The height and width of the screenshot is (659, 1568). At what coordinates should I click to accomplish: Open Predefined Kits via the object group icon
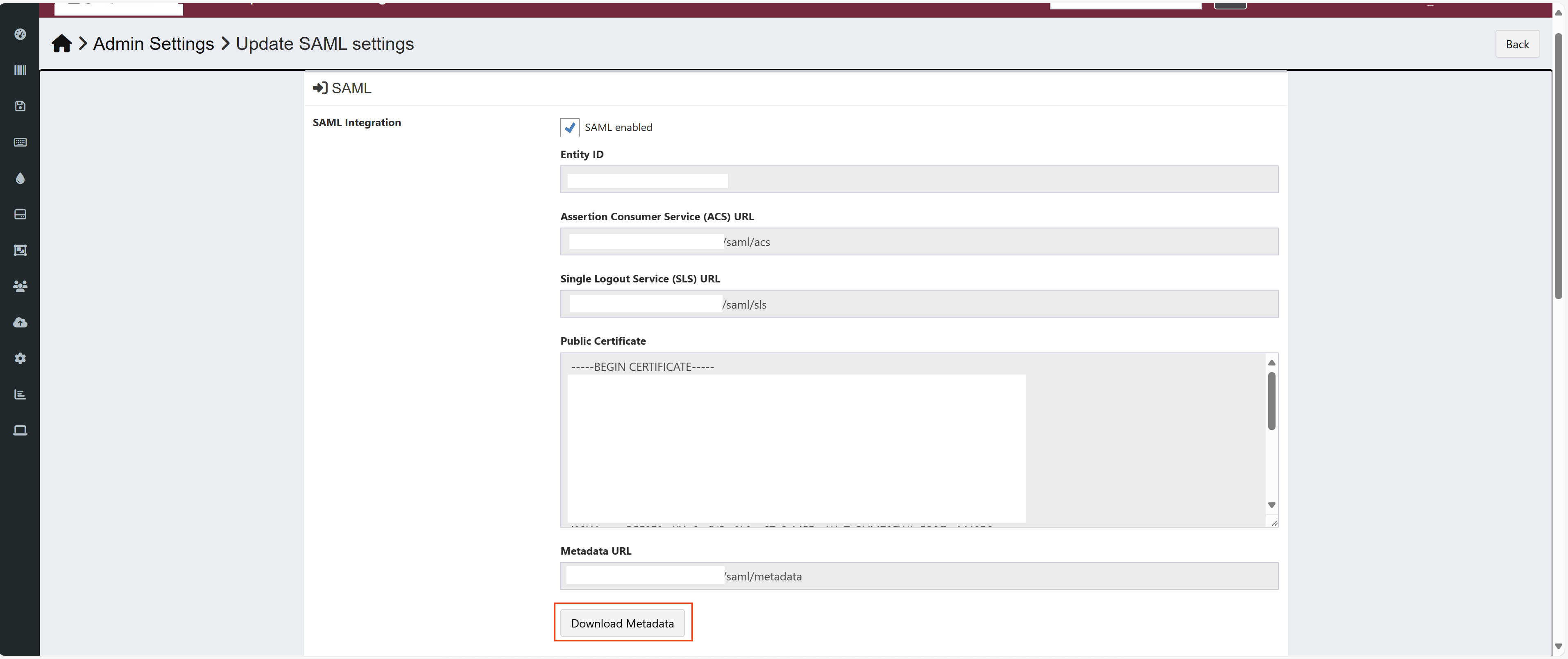pyautogui.click(x=20, y=250)
